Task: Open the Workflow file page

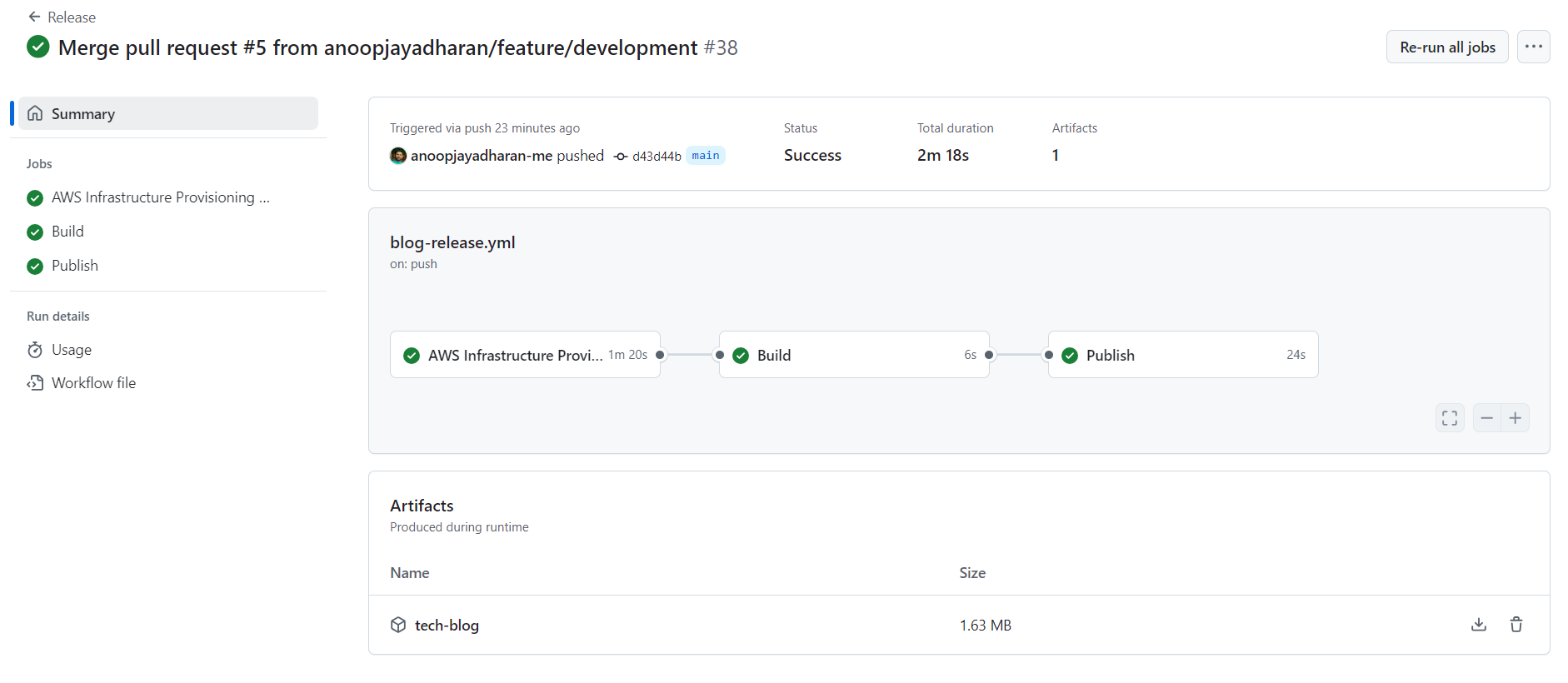Action: (x=93, y=383)
